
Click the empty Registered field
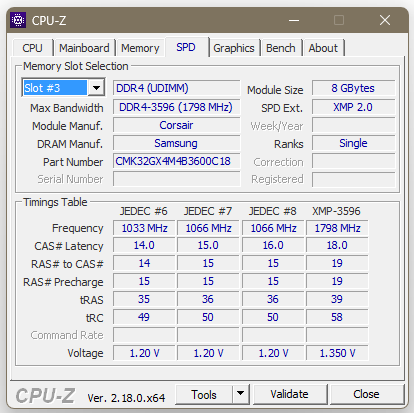tap(353, 179)
